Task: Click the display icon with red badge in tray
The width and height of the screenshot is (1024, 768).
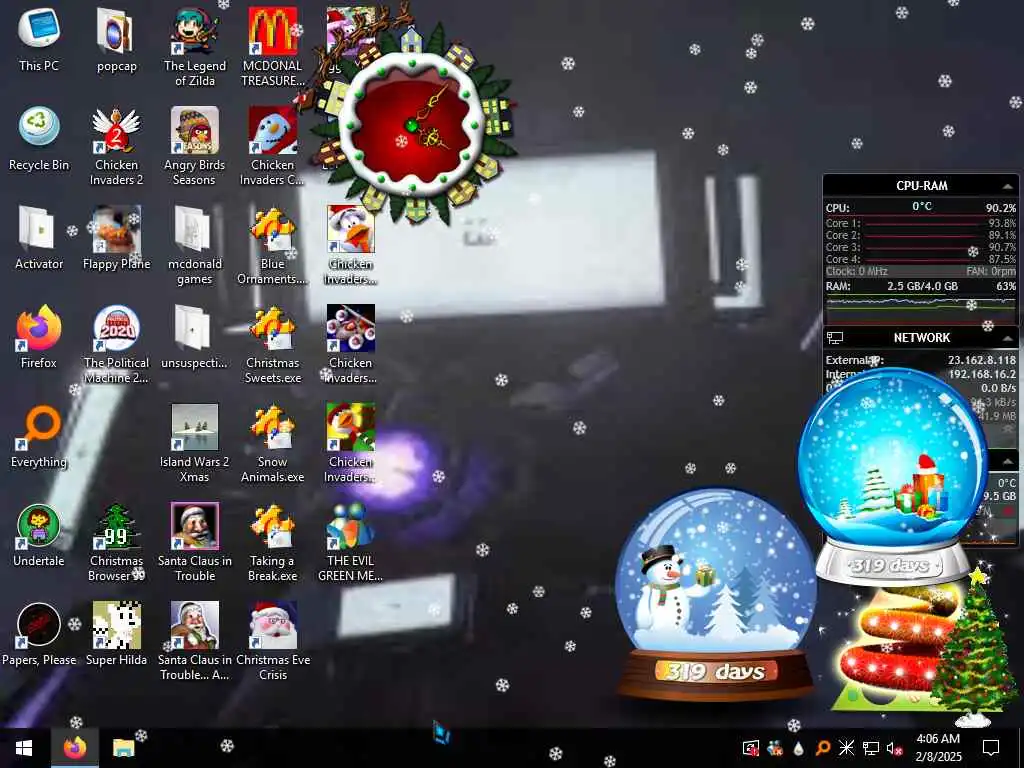Action: pyautogui.click(x=751, y=748)
